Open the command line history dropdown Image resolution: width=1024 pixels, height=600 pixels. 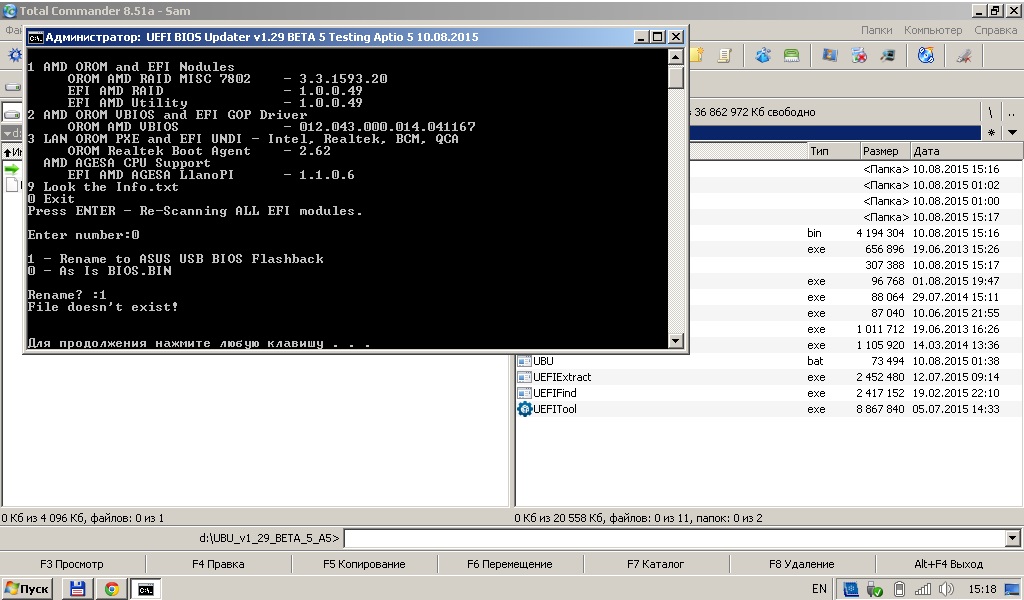tap(1012, 539)
